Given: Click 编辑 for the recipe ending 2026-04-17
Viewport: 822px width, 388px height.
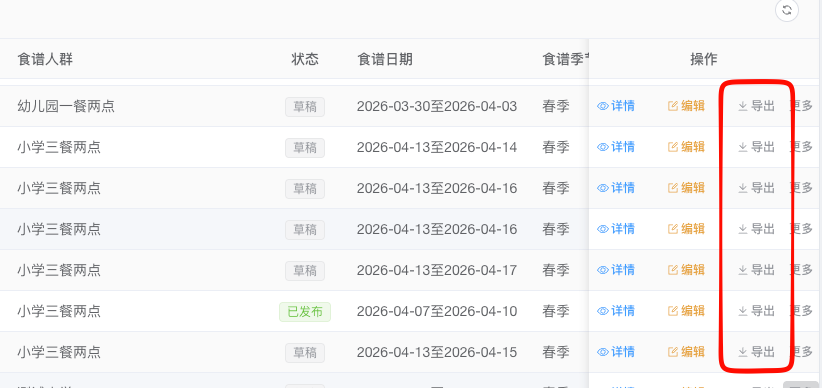Looking at the screenshot, I should coord(686,270).
